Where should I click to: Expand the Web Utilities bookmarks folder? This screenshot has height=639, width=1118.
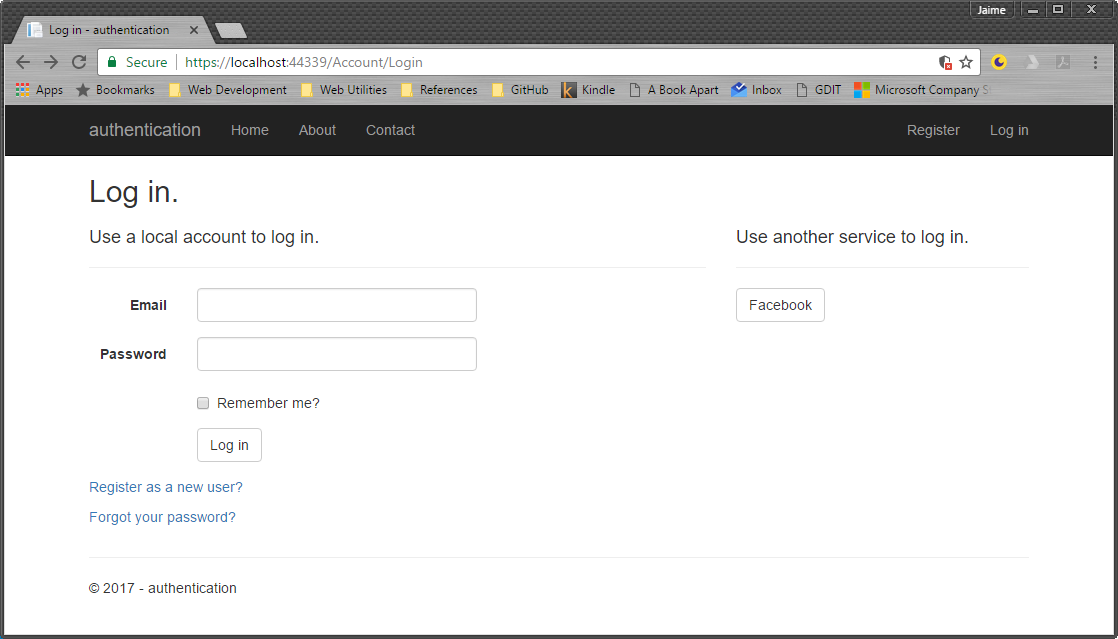344,90
